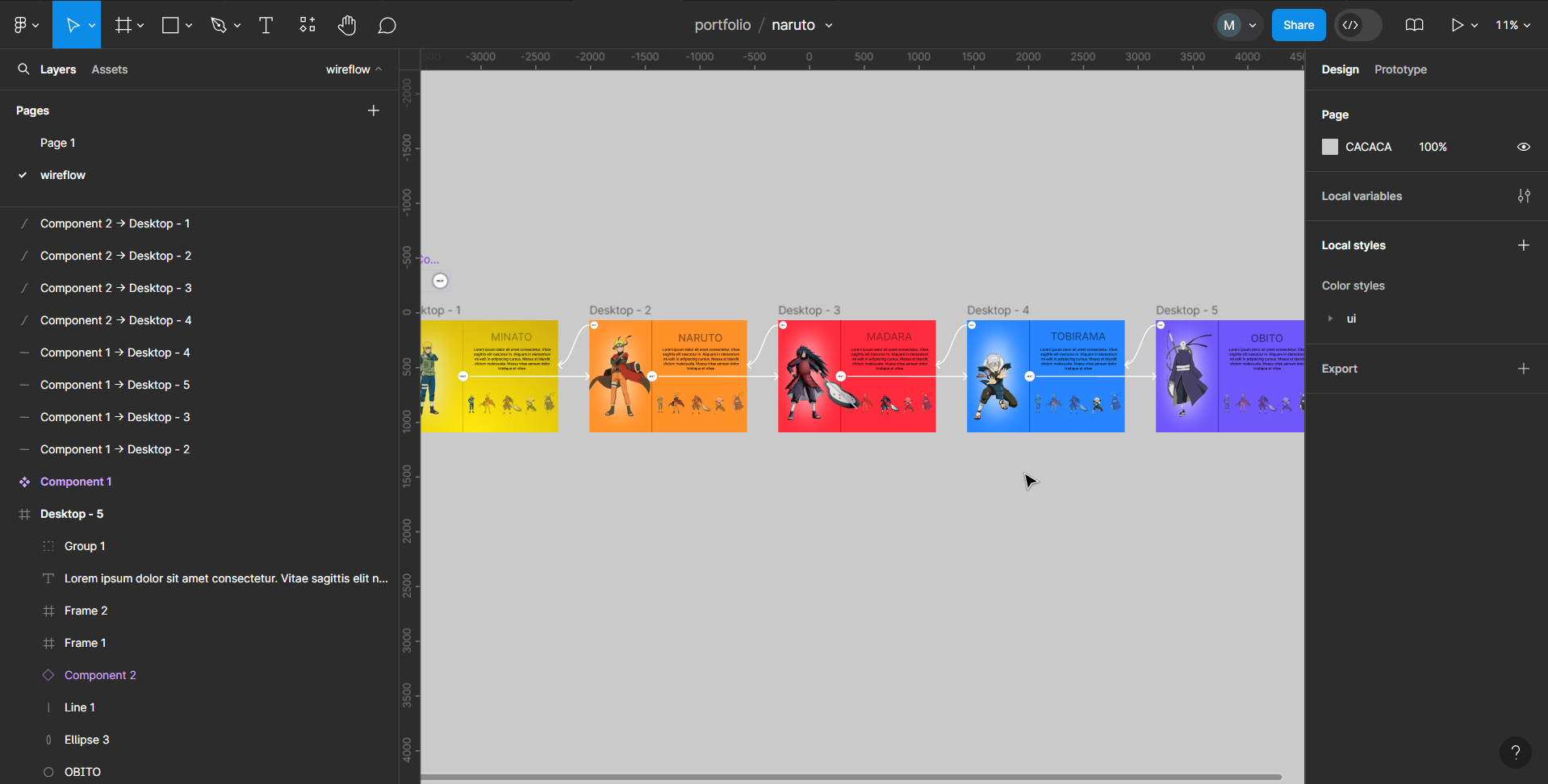Select the Frame tool
The height and width of the screenshot is (784, 1548).
(123, 25)
